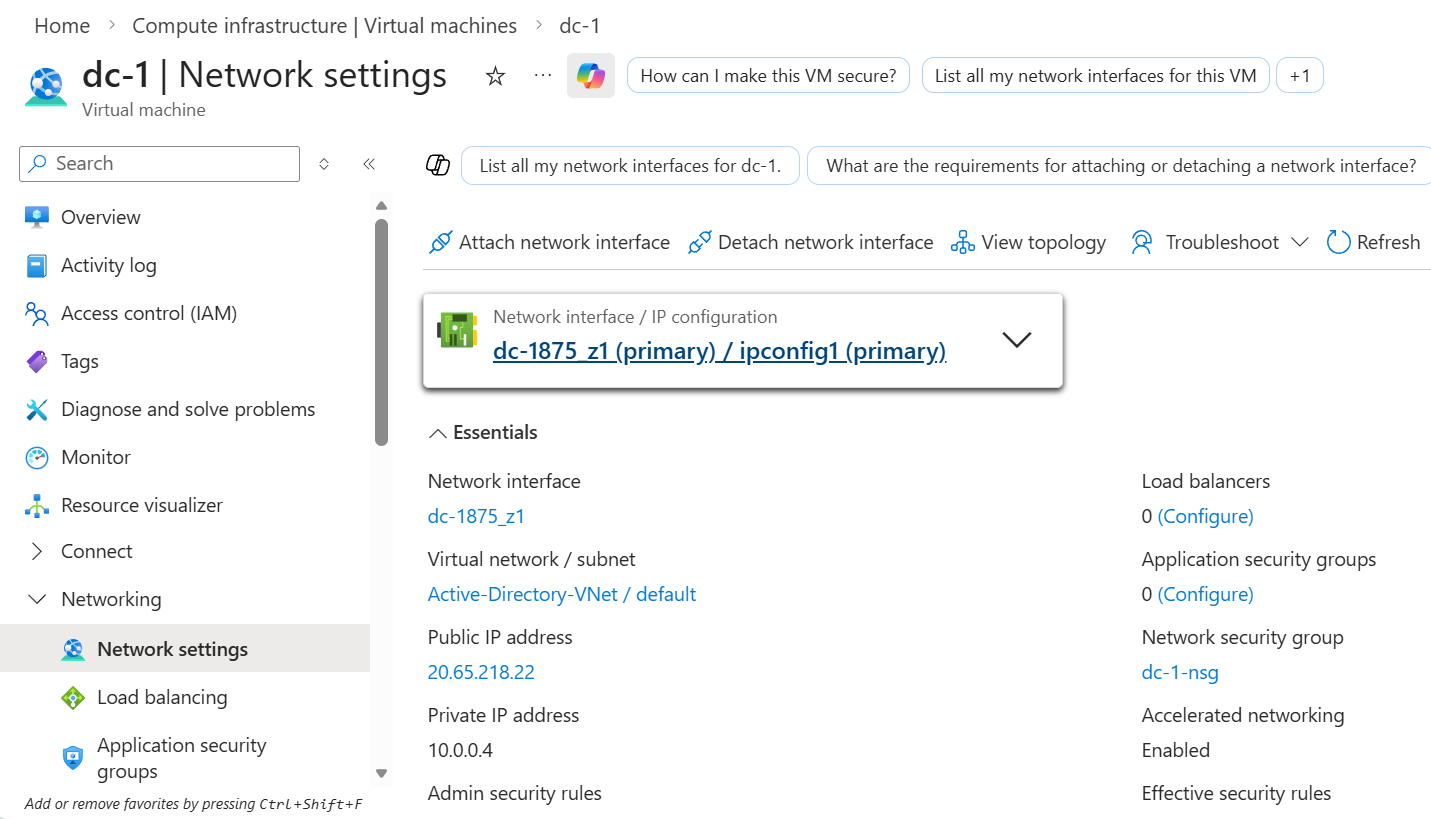Click 'How can I make this VM secure?' suggestion

click(768, 76)
